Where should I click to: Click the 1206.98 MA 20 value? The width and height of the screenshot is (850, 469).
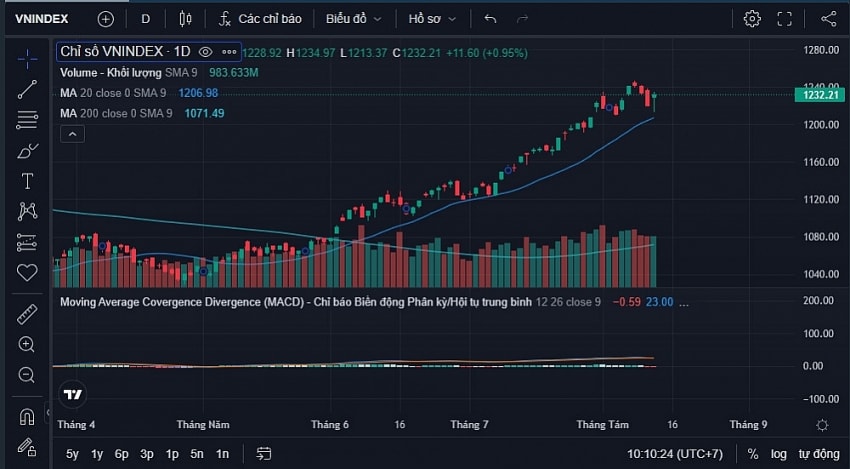[198, 93]
